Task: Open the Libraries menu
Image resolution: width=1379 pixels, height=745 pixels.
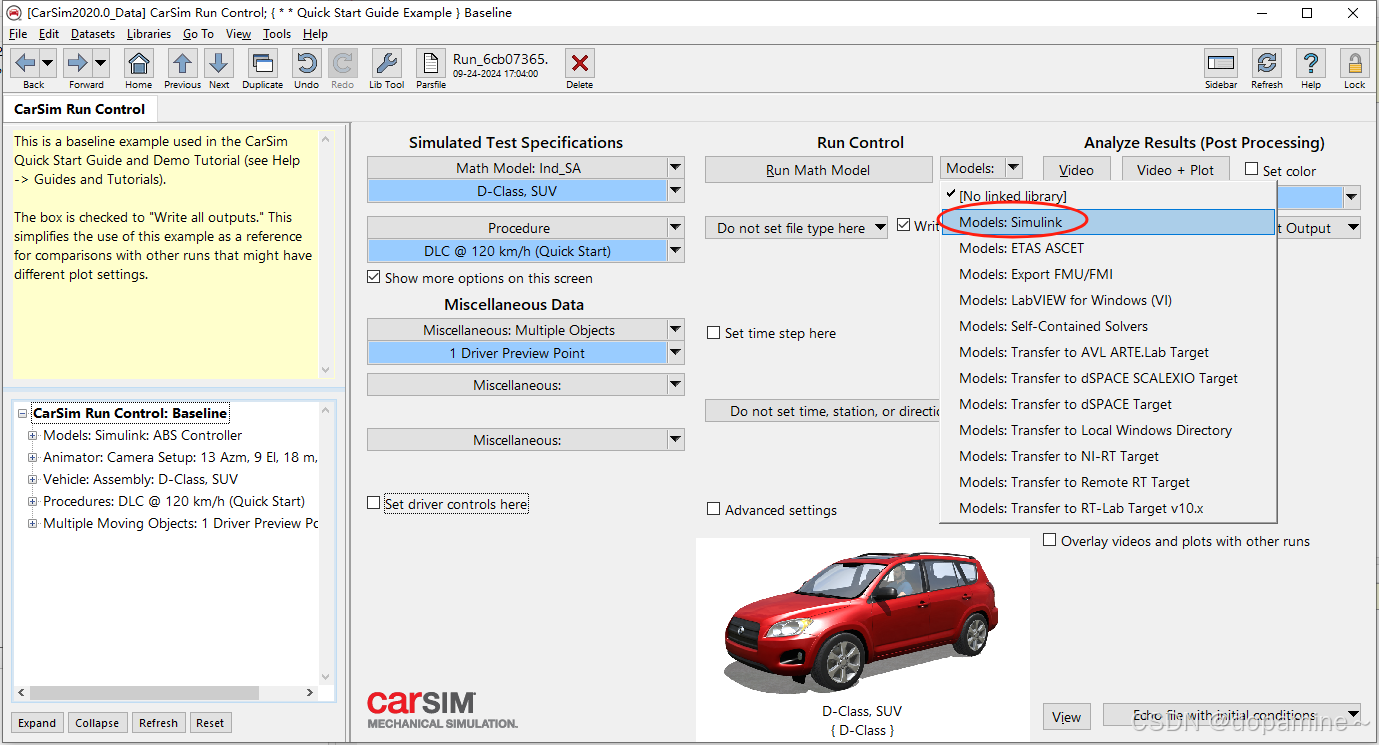Action: [149, 34]
